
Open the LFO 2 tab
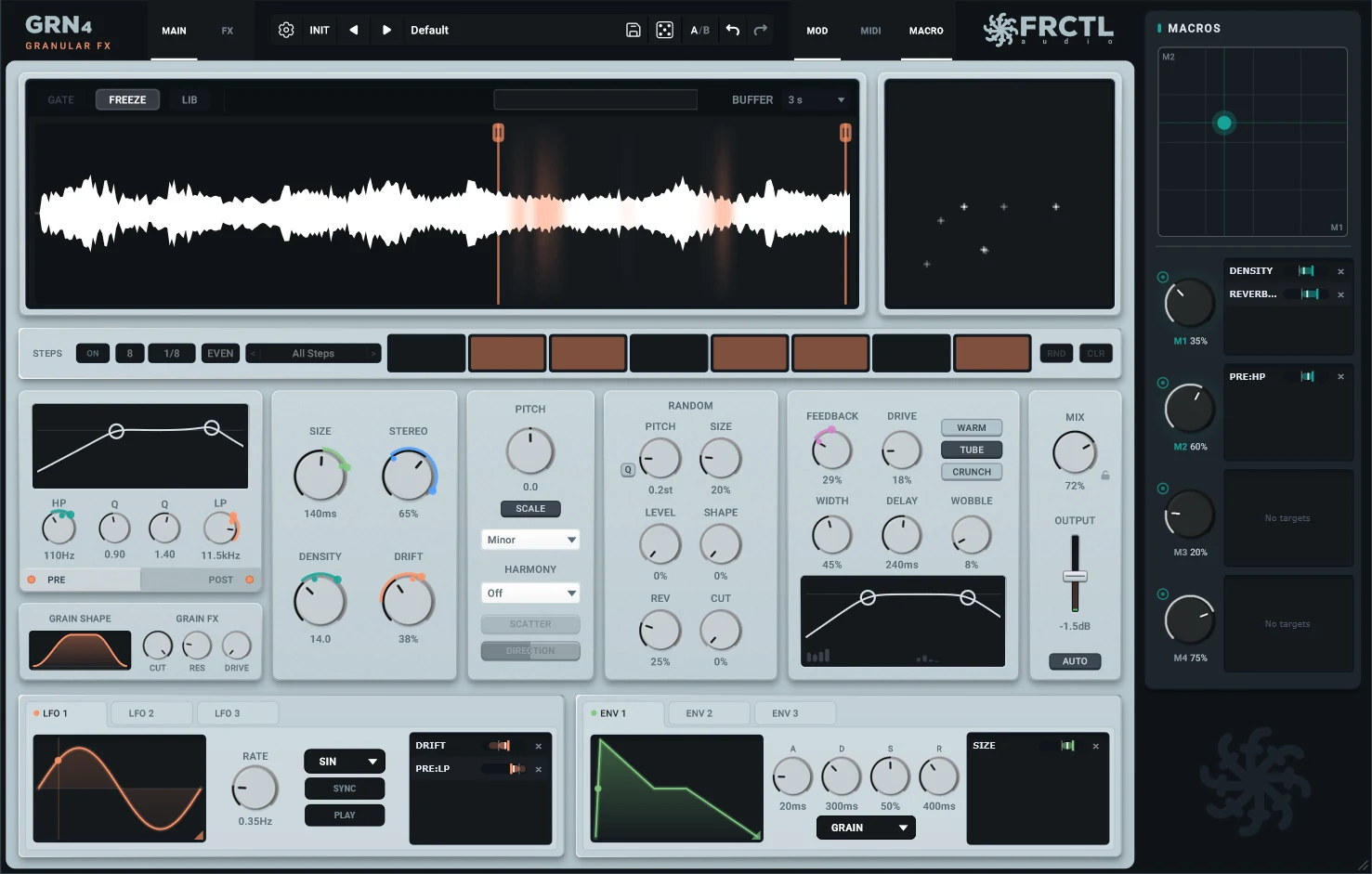pyautogui.click(x=150, y=713)
